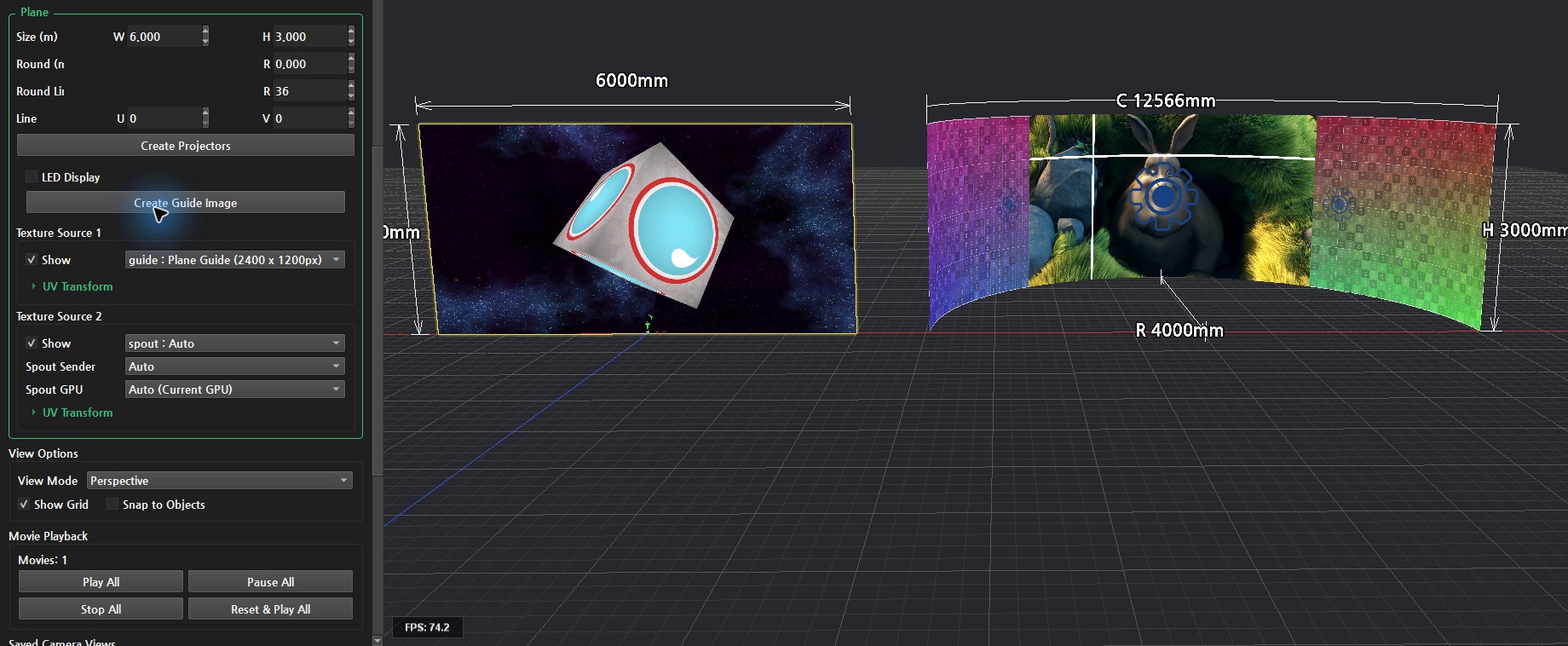Click the Movies: 1 label

click(43, 560)
